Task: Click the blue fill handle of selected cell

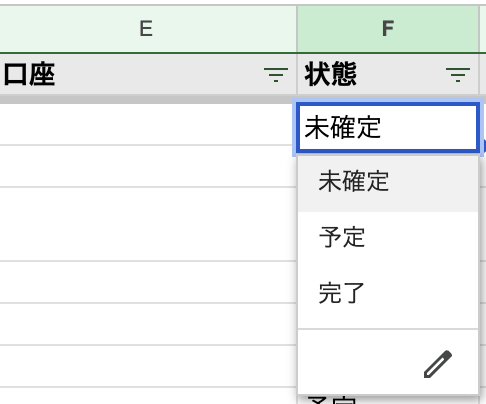Action: point(484,146)
